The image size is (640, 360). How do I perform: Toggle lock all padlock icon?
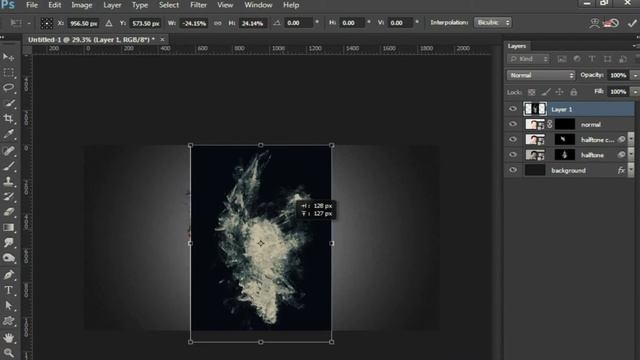point(573,92)
